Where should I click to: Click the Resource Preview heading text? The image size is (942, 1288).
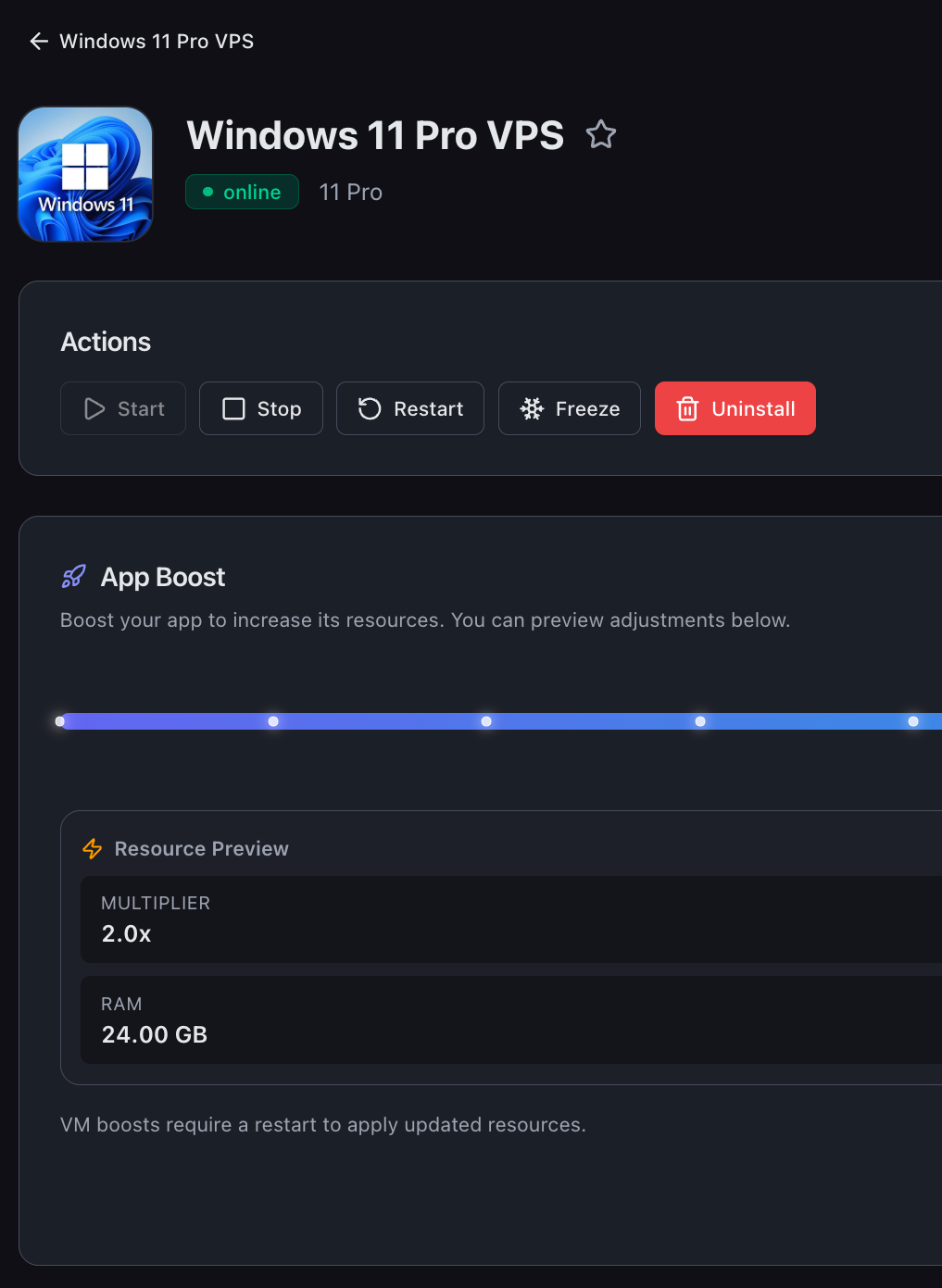[202, 848]
